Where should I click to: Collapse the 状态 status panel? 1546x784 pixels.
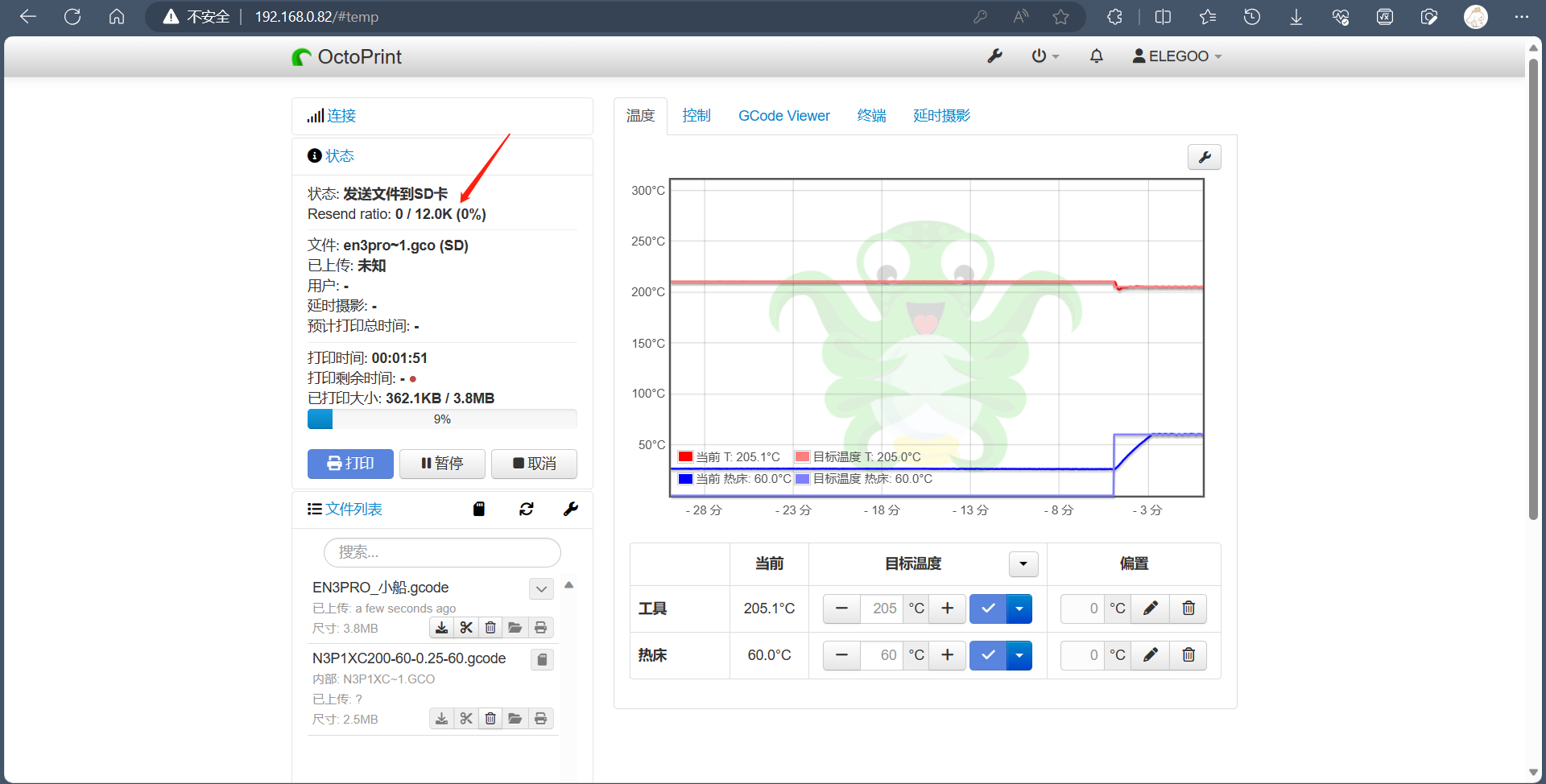tap(339, 156)
